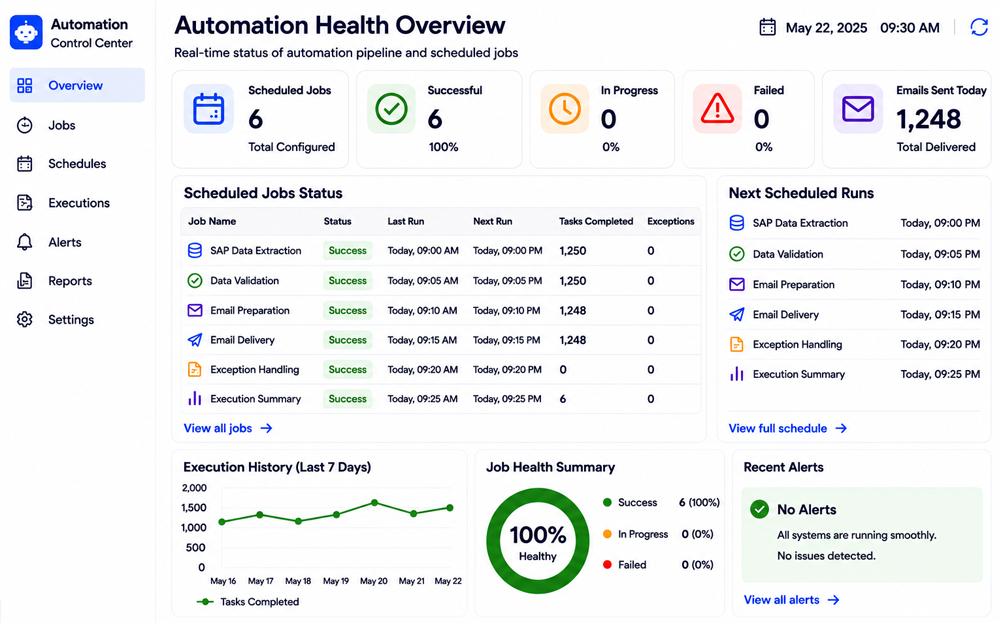Select SAP Data Extraction in the jobs table
The width and height of the screenshot is (1000, 623).
tap(256, 251)
